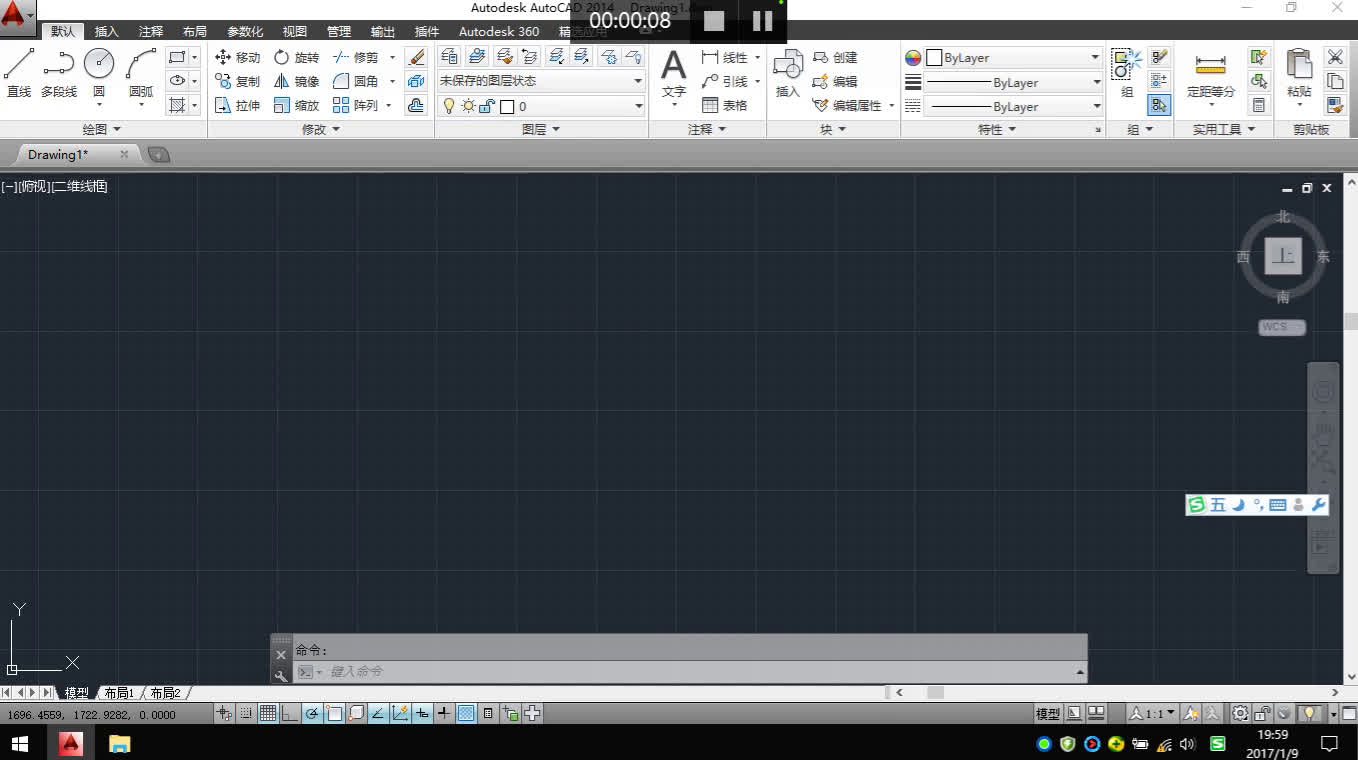Switch to the 插入 ribbon tab
The image size is (1358, 760).
point(106,31)
